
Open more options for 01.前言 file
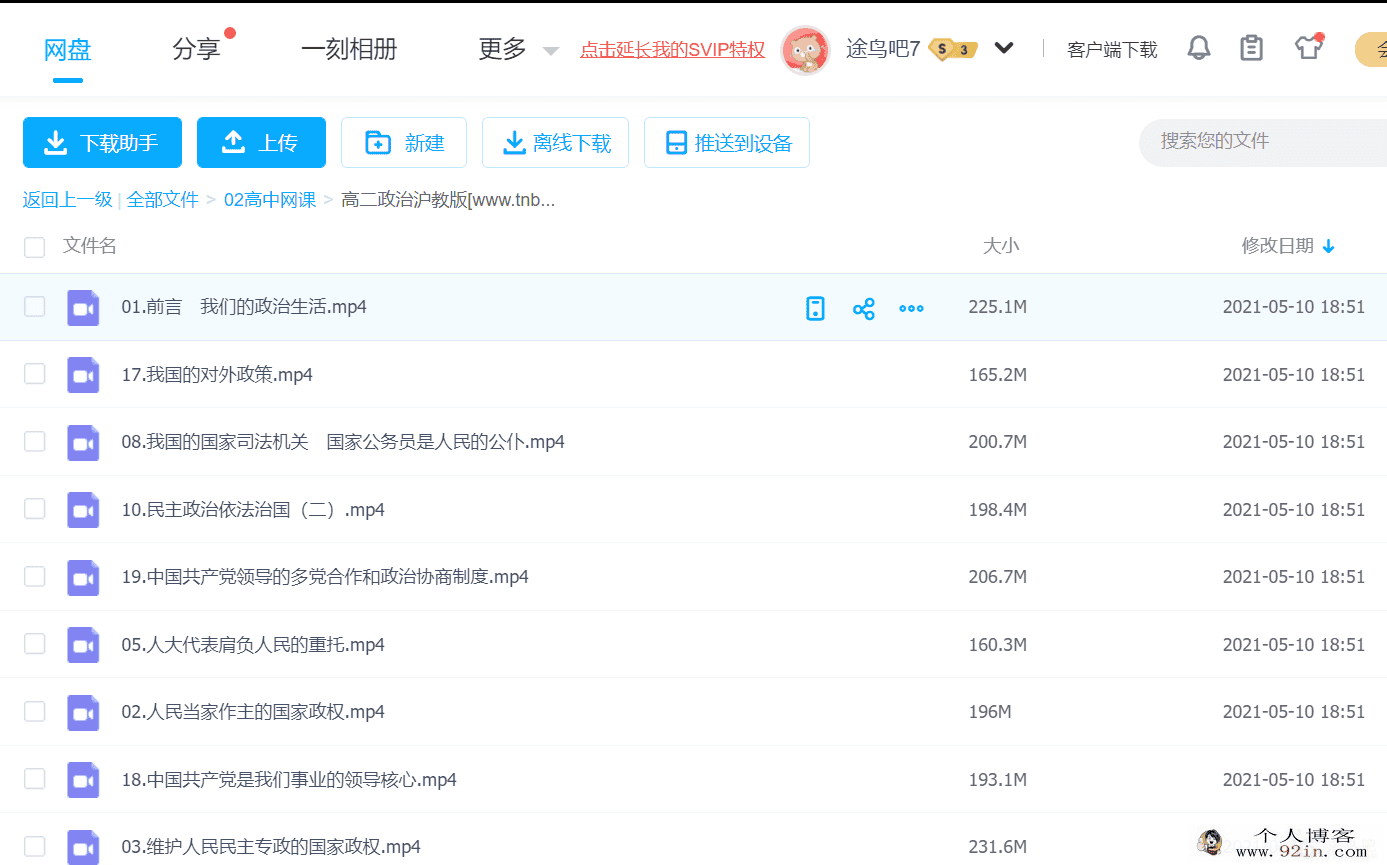coord(911,308)
